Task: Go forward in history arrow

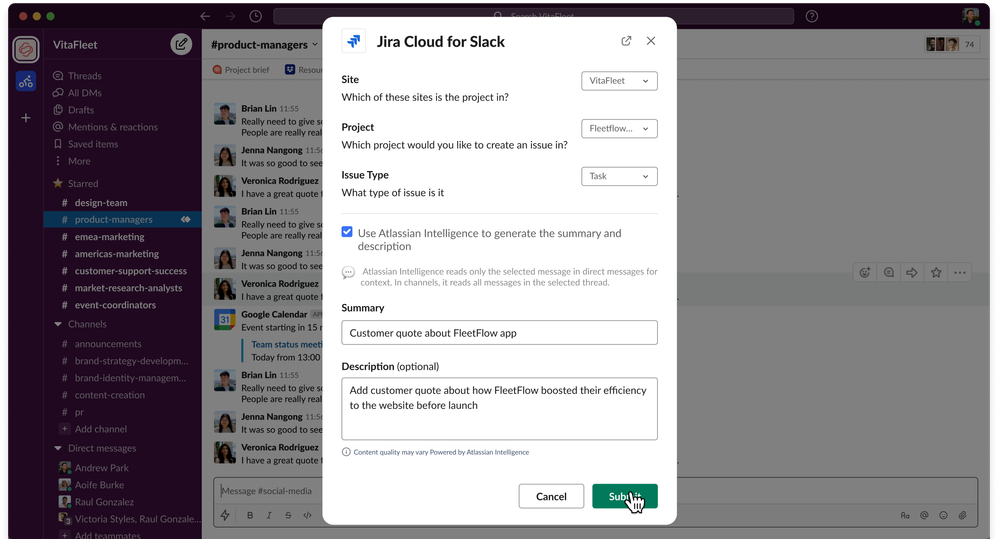Action: point(230,16)
